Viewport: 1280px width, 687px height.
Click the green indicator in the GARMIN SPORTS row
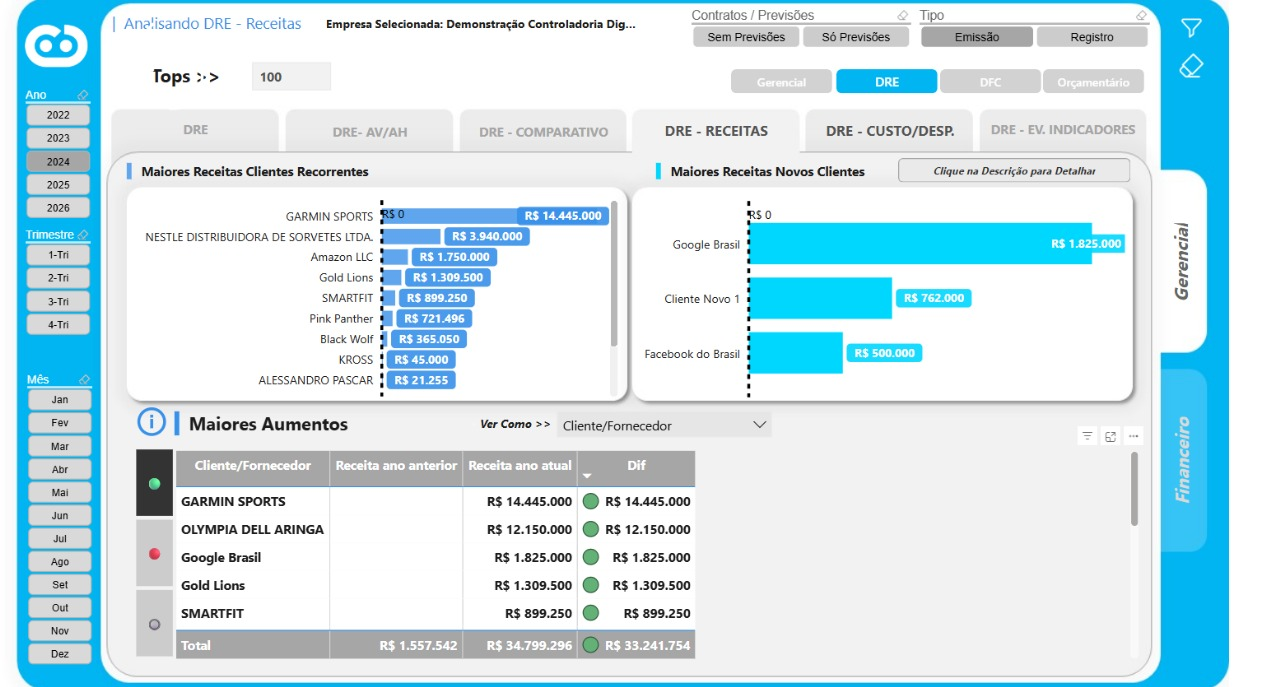pos(590,501)
